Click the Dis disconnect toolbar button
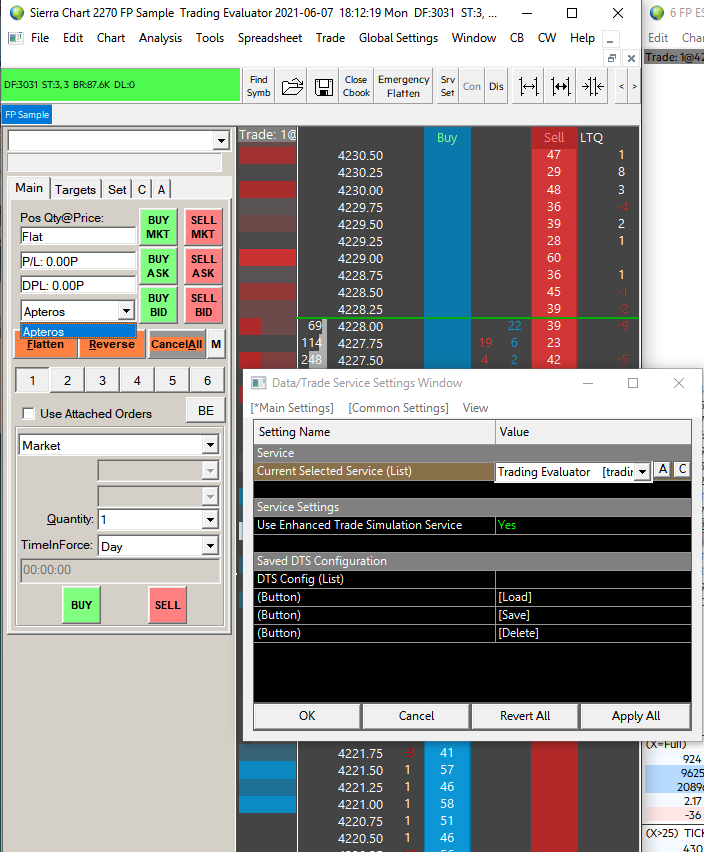This screenshot has height=852, width=704. [x=496, y=86]
